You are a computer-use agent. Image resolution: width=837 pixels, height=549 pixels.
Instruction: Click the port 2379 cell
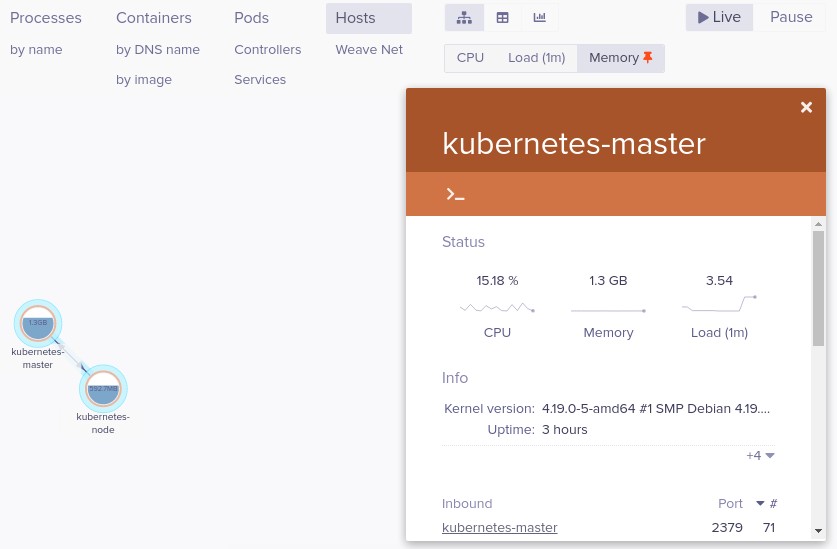727,528
